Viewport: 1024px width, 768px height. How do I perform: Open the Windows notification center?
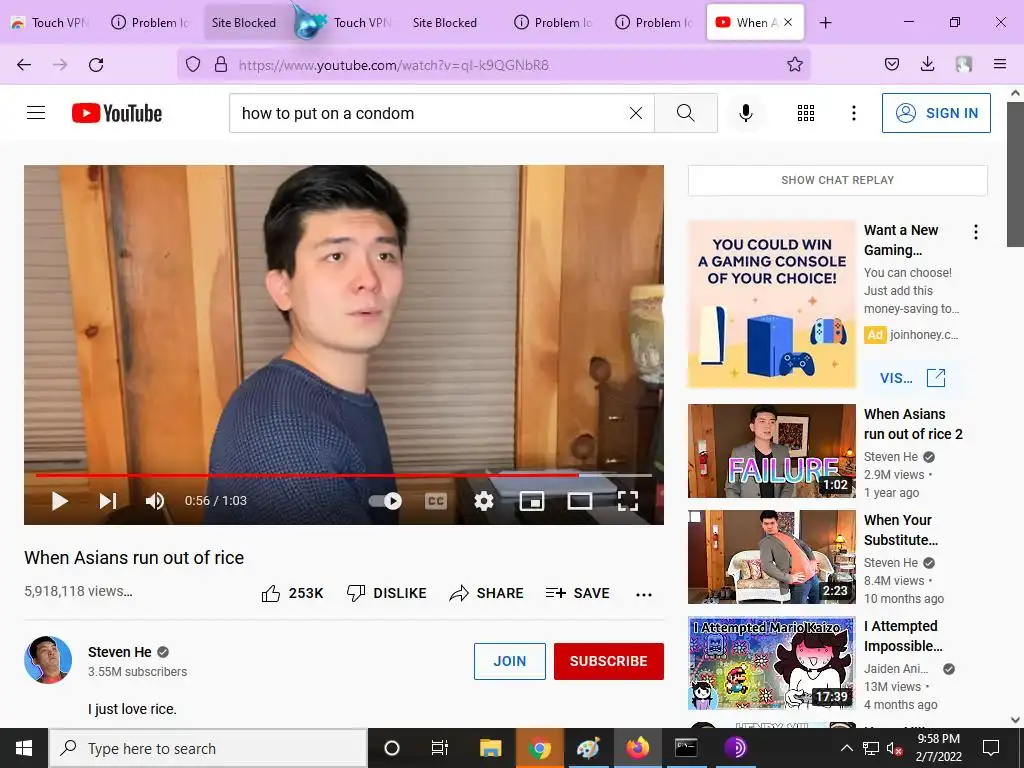click(x=991, y=748)
